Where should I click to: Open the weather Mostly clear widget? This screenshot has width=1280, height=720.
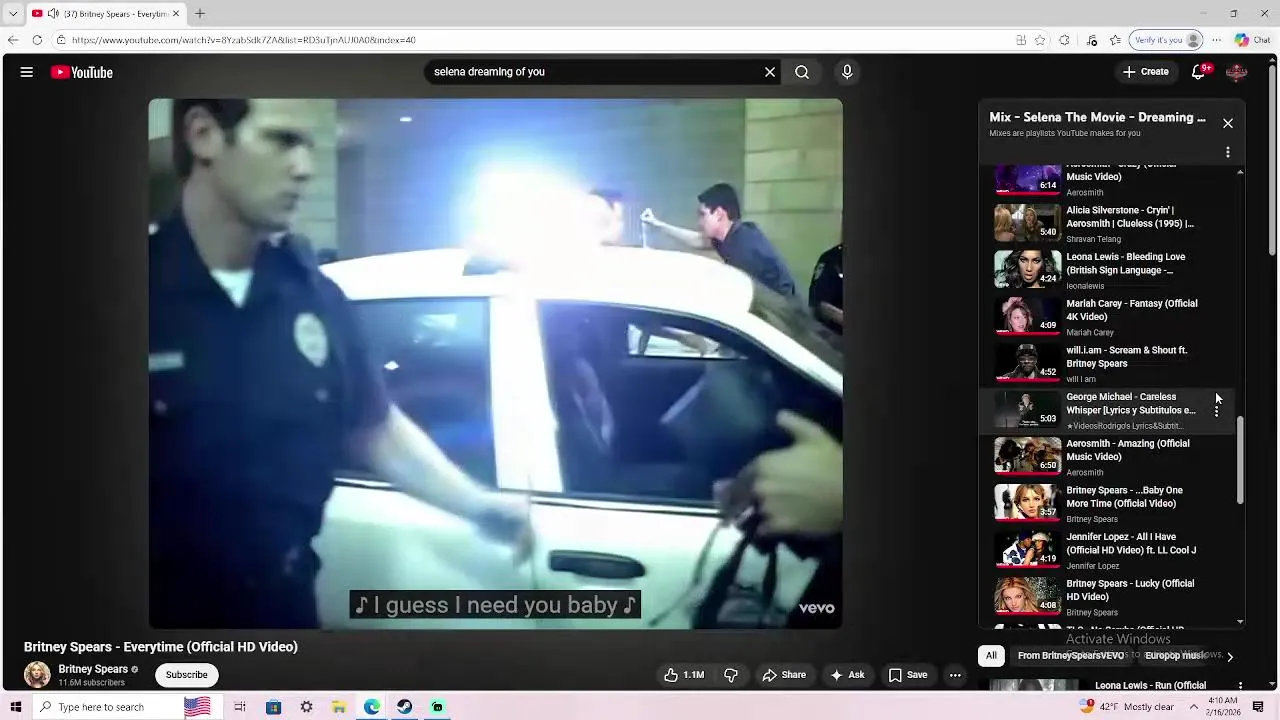1127,707
